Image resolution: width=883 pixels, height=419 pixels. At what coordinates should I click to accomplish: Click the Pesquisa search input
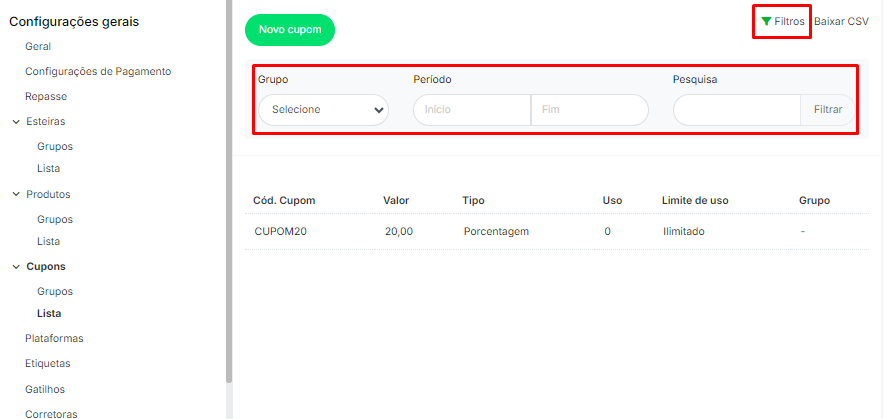point(736,110)
